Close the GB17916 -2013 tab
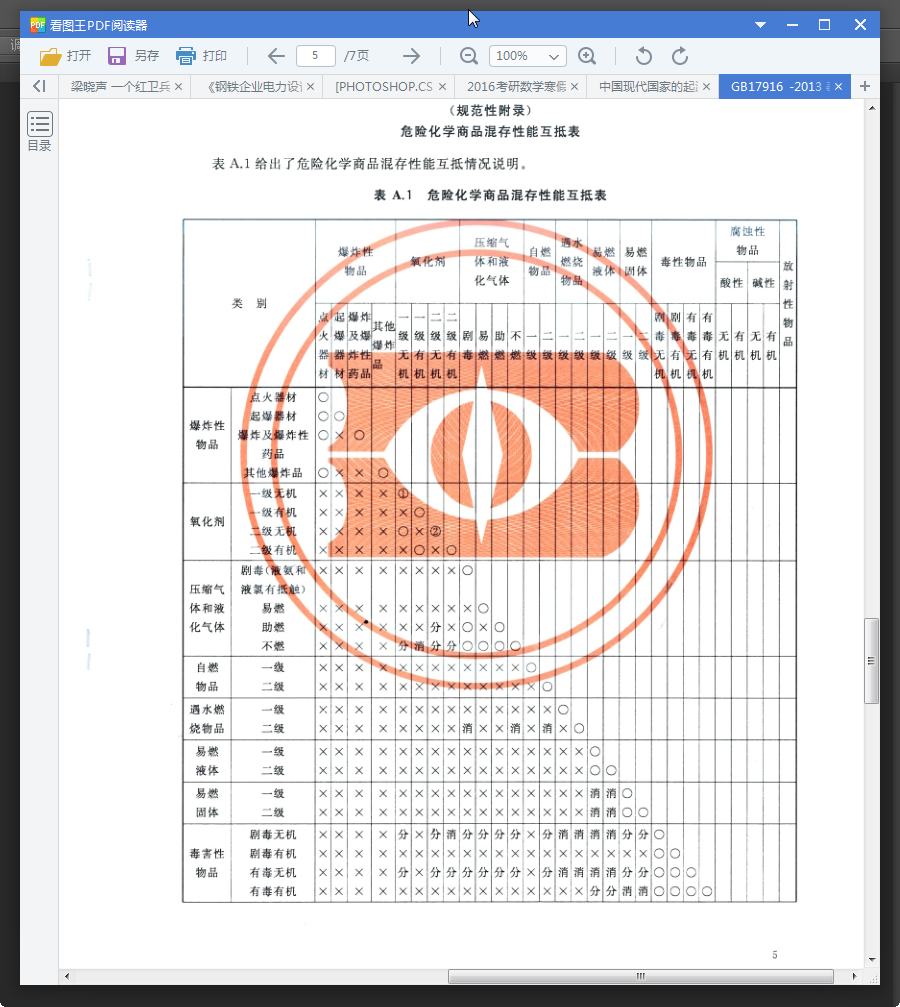The width and height of the screenshot is (900, 1007). pos(838,87)
